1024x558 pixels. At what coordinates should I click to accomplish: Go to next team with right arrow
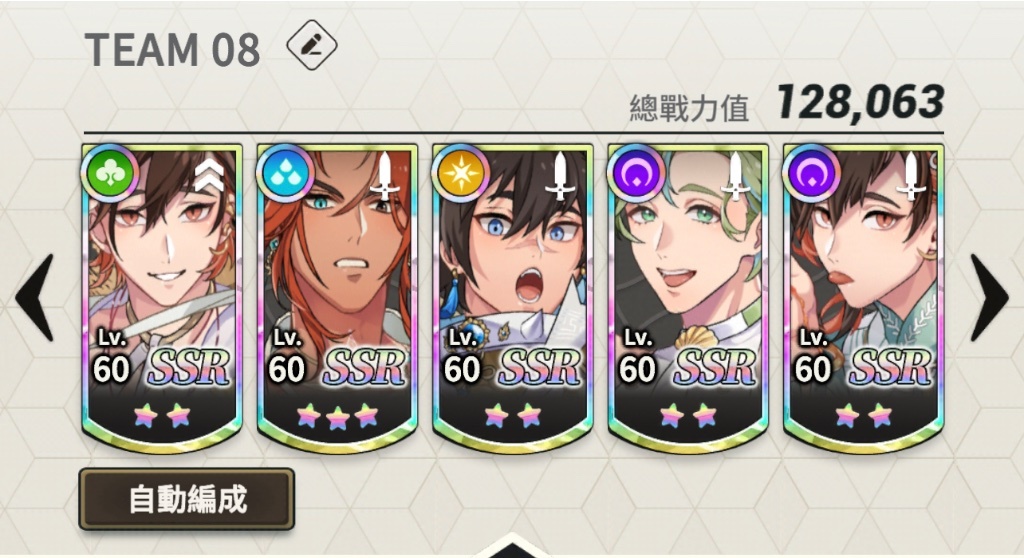[989, 297]
